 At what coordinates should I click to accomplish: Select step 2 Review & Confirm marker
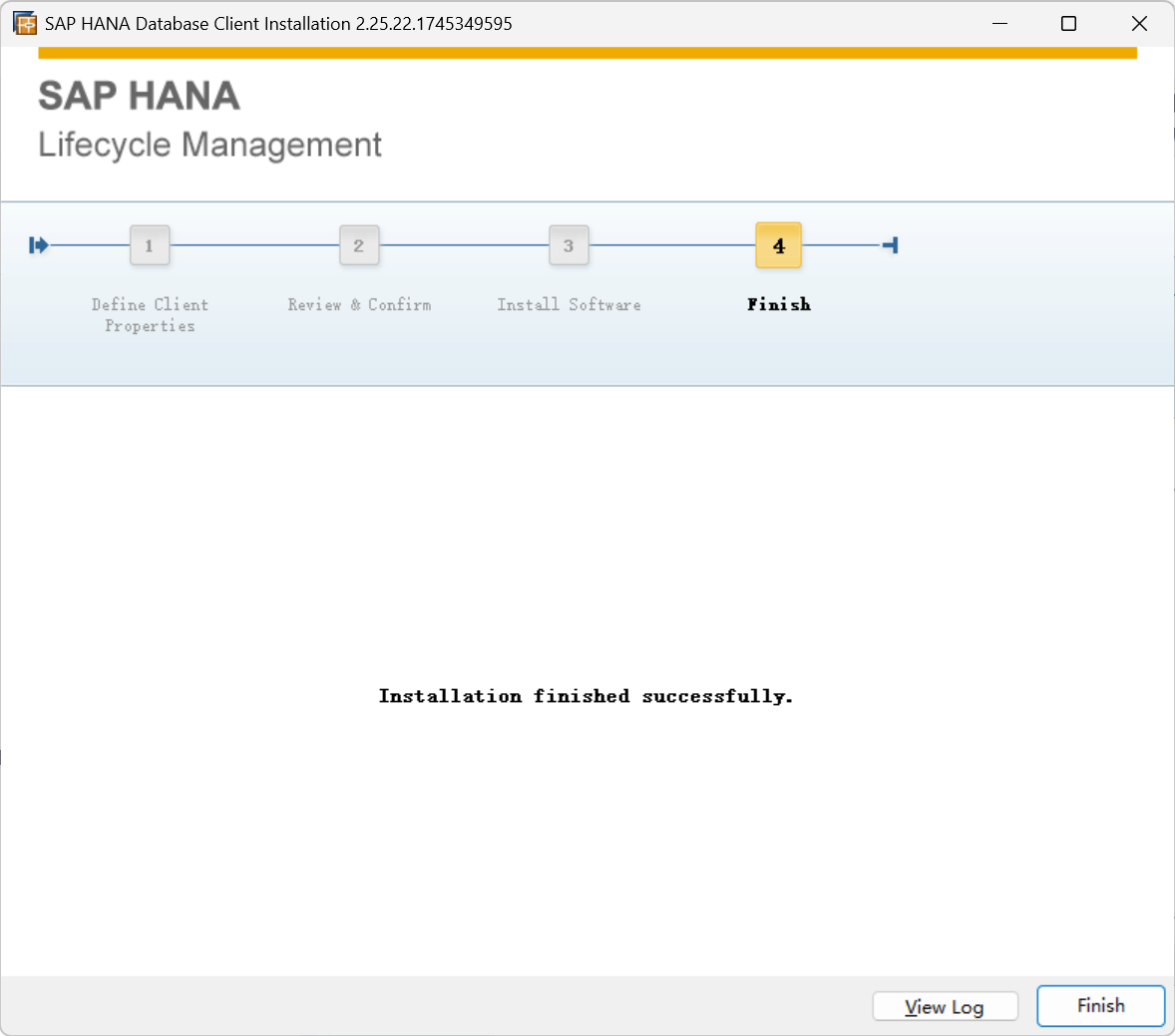359,245
